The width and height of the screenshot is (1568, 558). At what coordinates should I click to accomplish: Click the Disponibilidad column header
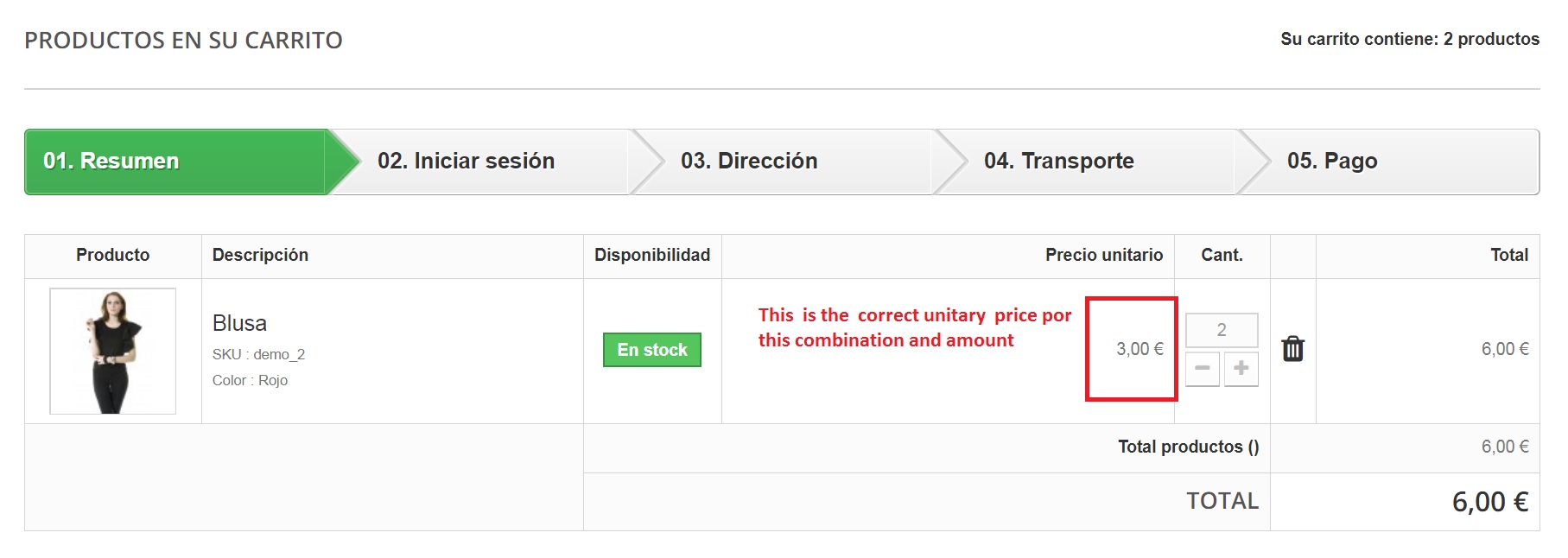pyautogui.click(x=652, y=255)
